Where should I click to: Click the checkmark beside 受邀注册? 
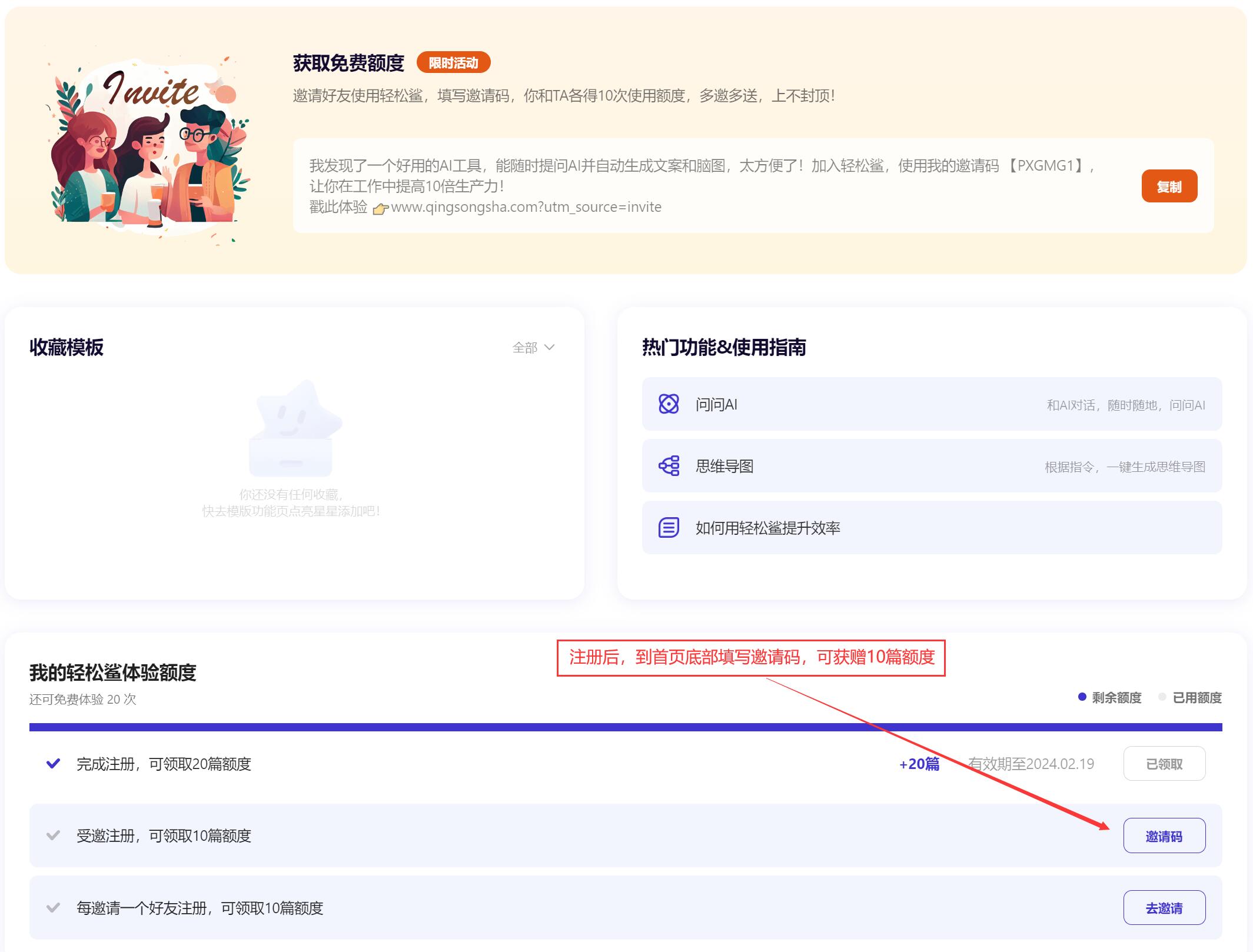pyautogui.click(x=53, y=836)
